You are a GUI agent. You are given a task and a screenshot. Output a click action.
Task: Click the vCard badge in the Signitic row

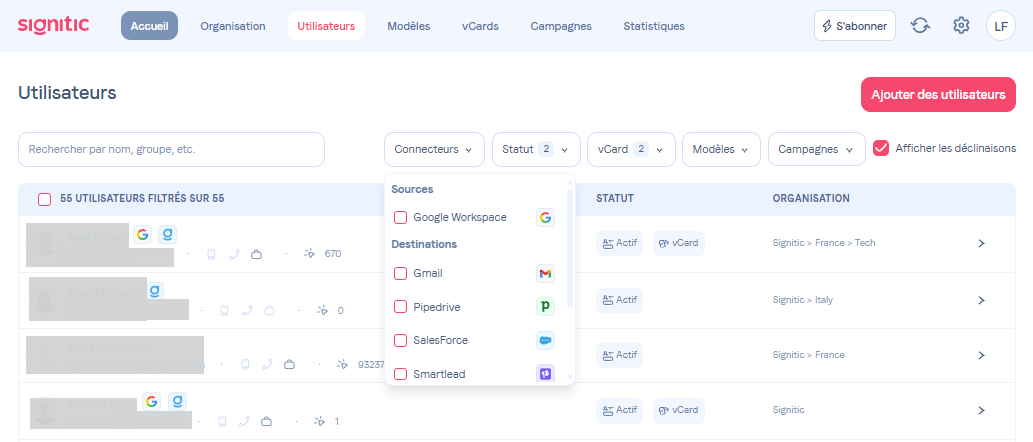679,410
